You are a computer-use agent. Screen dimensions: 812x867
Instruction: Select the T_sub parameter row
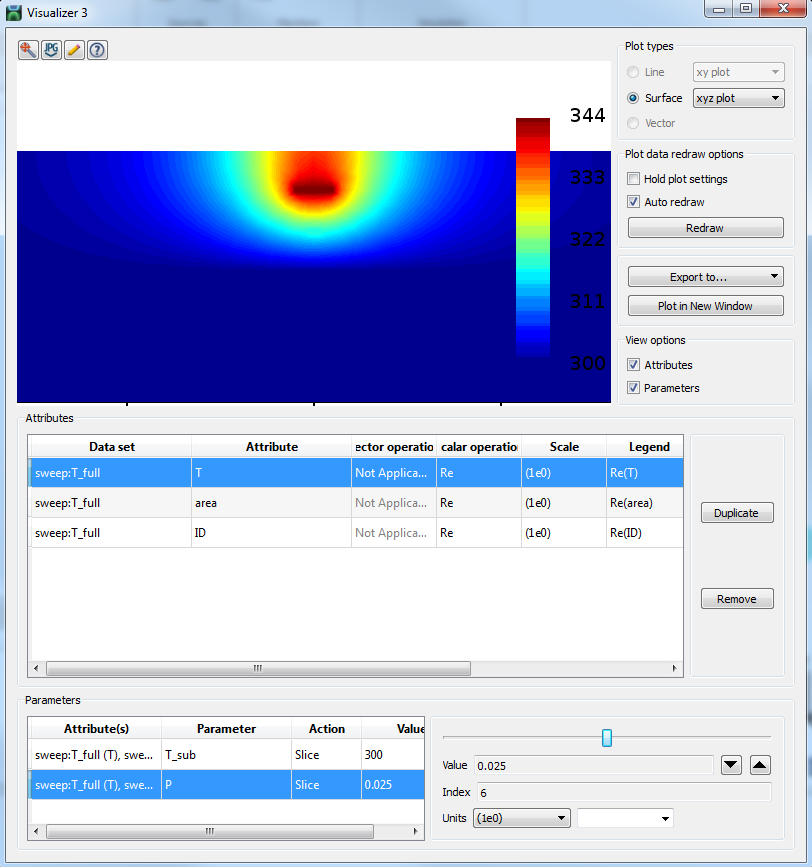coord(227,755)
